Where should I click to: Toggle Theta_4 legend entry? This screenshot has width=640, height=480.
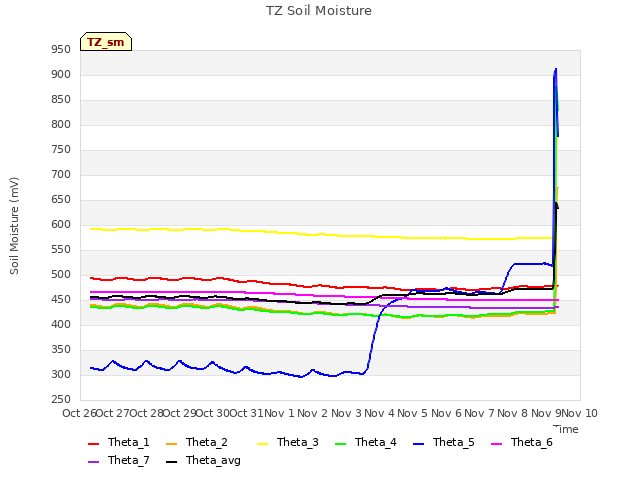tap(366, 442)
